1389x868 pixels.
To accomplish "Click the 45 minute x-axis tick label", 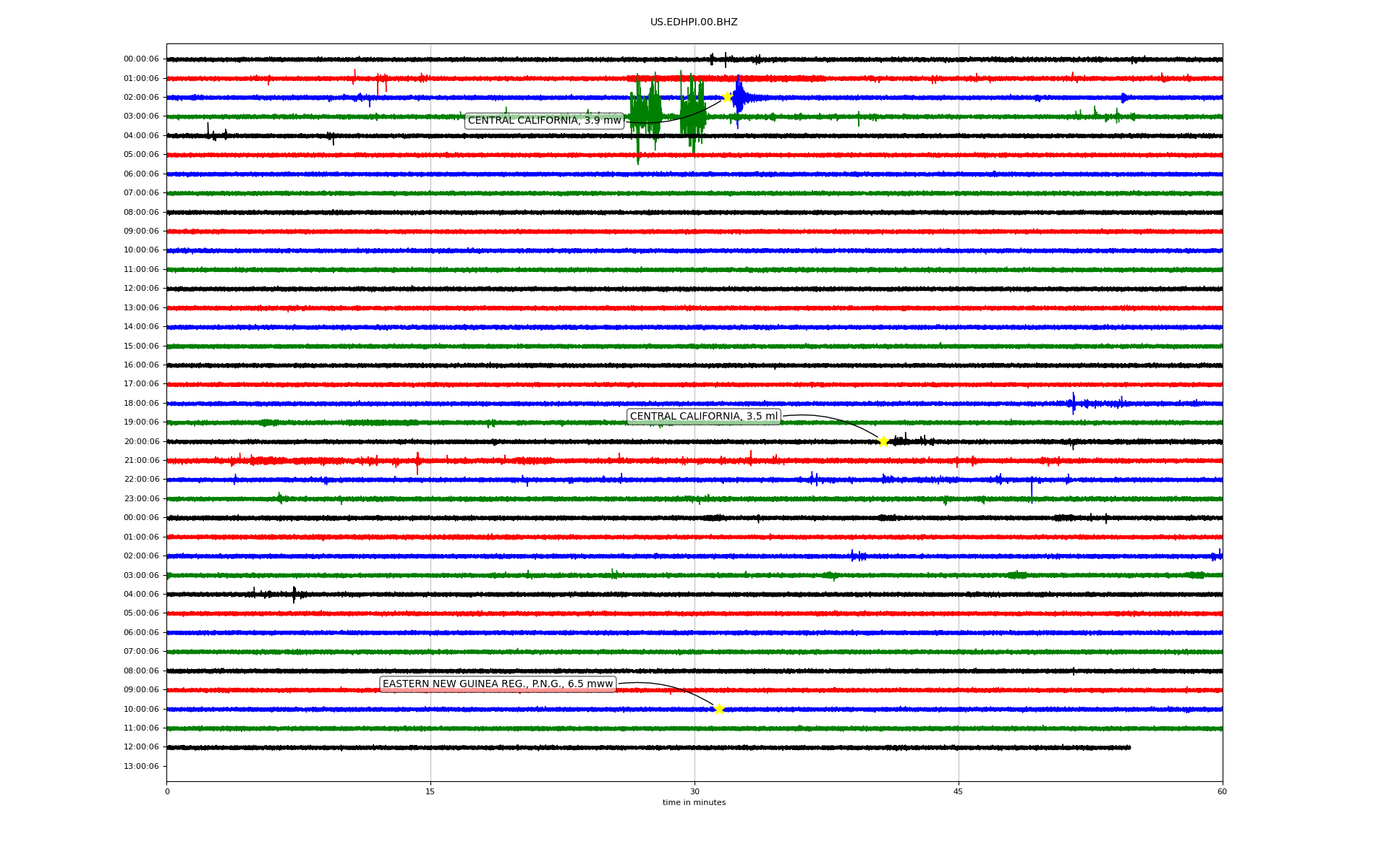I will [x=958, y=791].
